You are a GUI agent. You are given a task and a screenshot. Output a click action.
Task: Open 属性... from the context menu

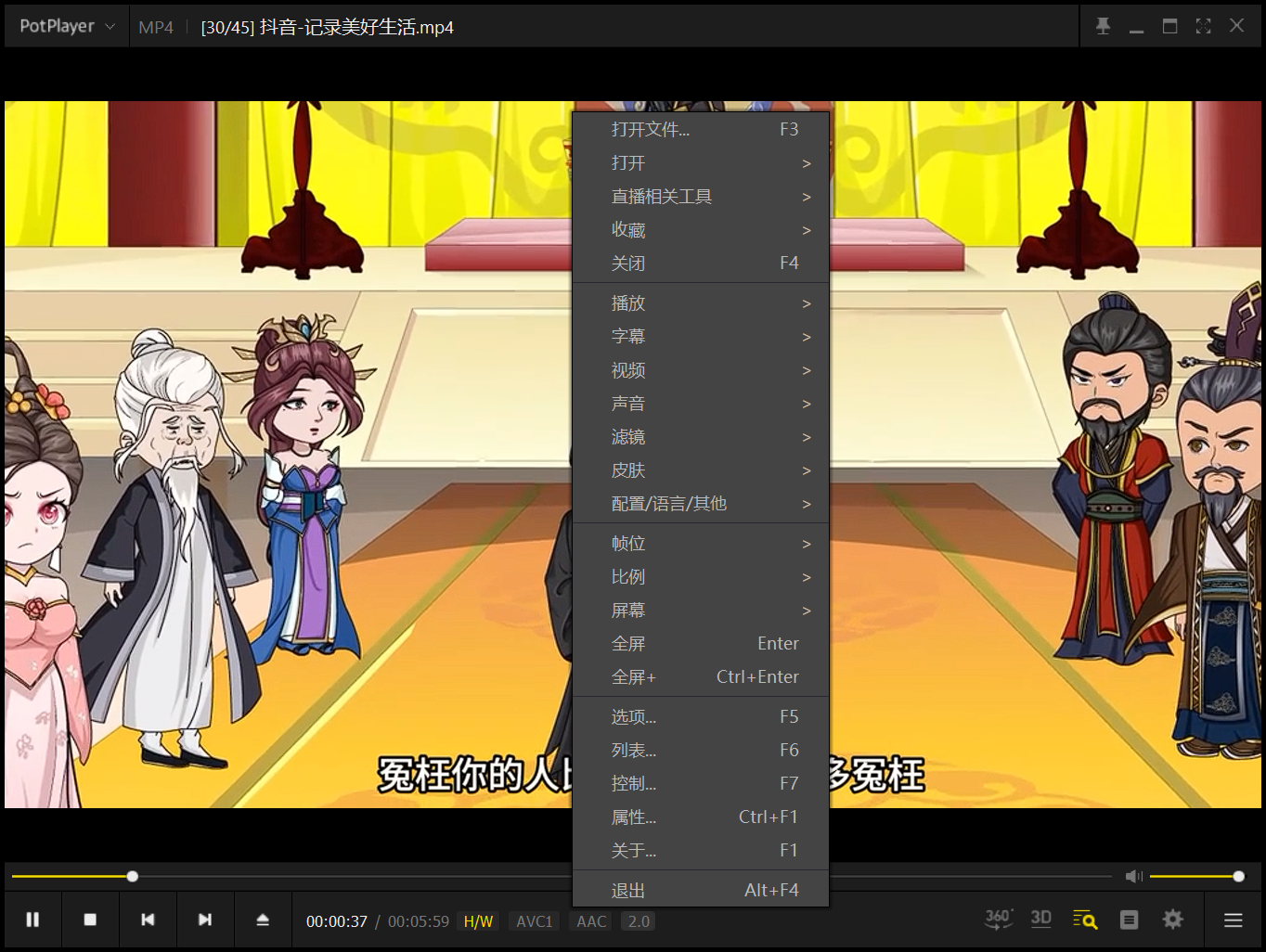[701, 817]
